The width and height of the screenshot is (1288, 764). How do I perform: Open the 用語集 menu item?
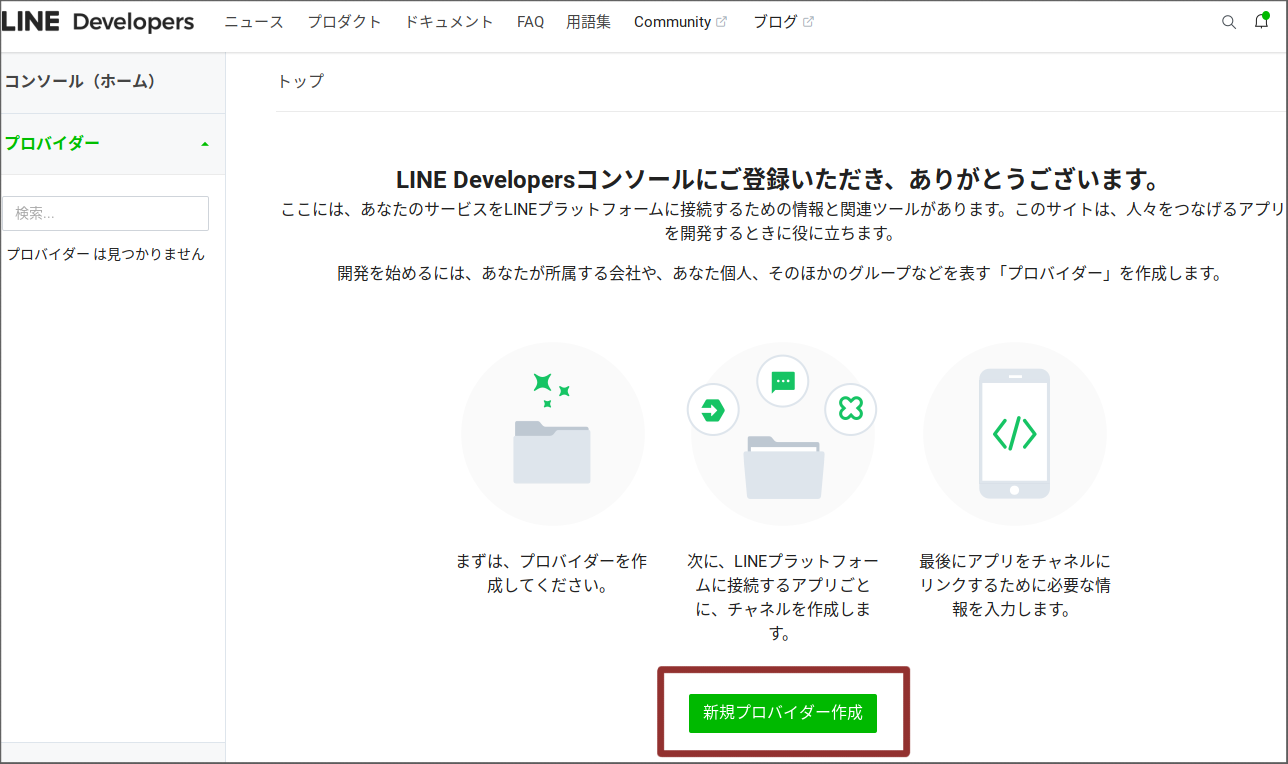[x=588, y=21]
